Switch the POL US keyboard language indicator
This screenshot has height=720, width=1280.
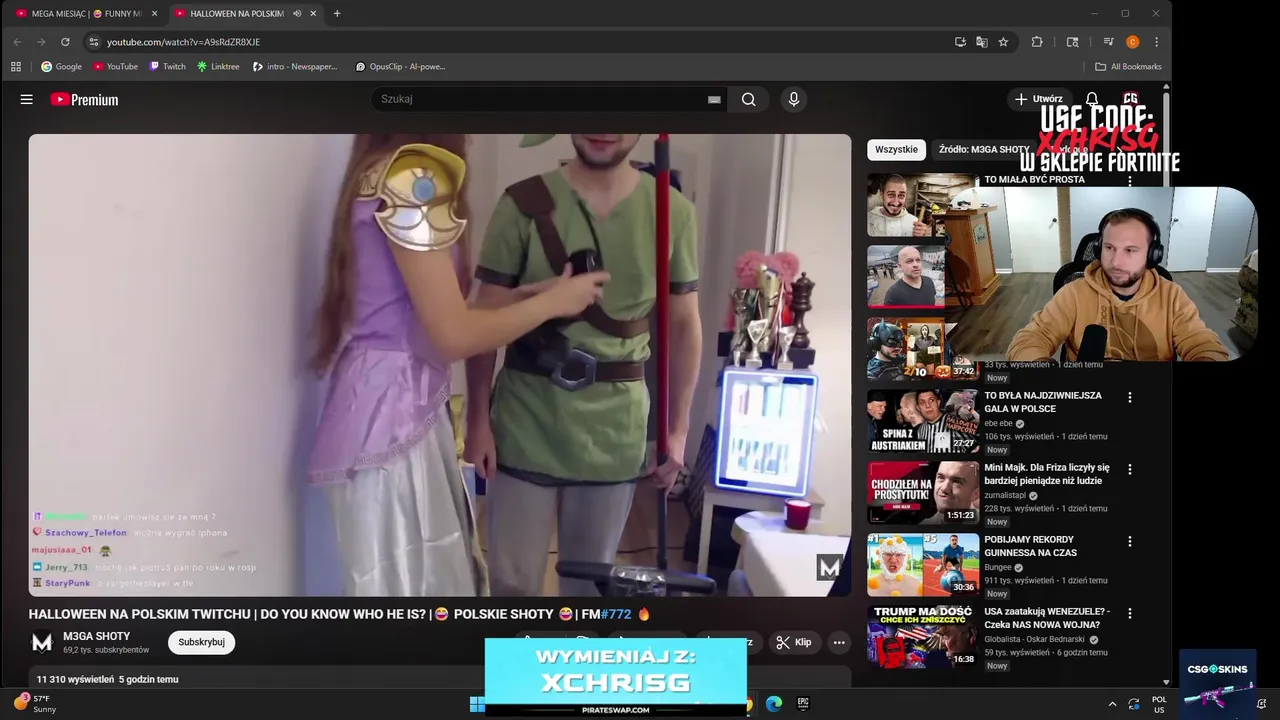[x=1159, y=704]
